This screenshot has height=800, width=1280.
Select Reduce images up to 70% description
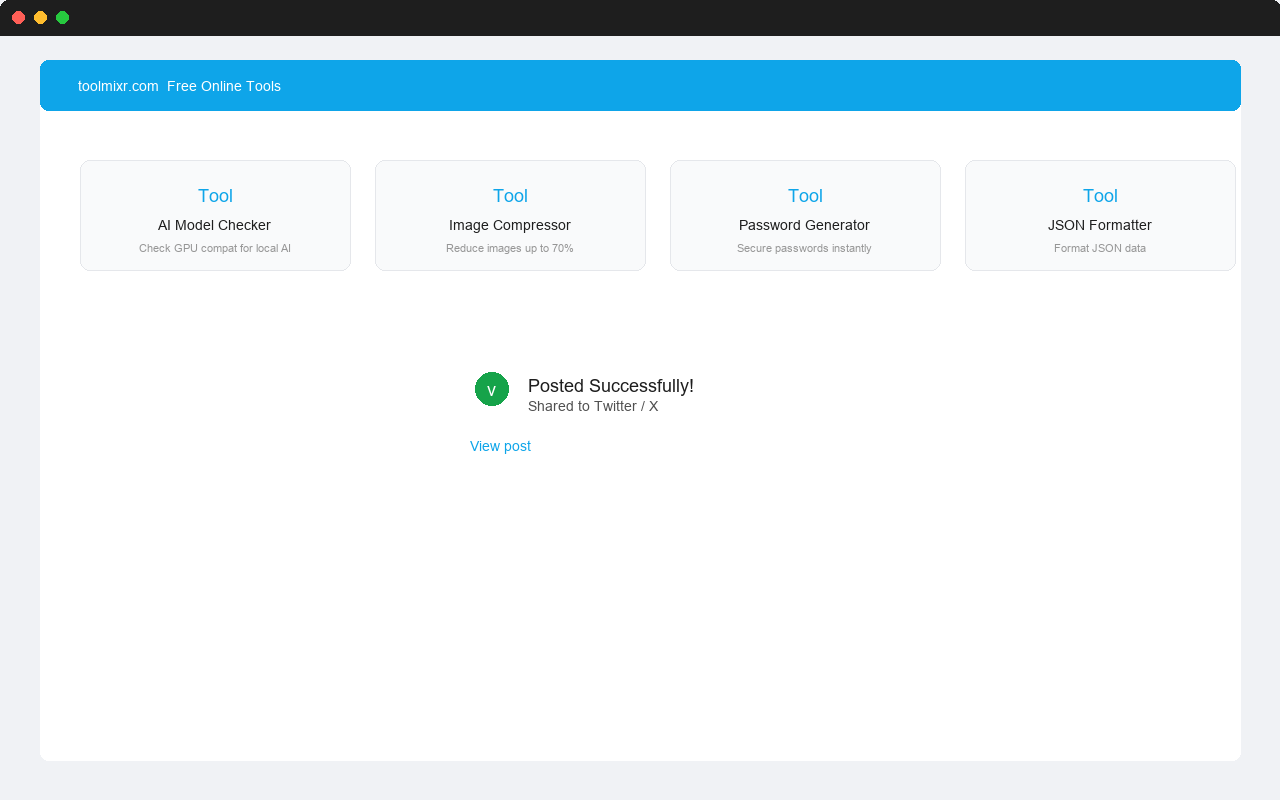510,248
